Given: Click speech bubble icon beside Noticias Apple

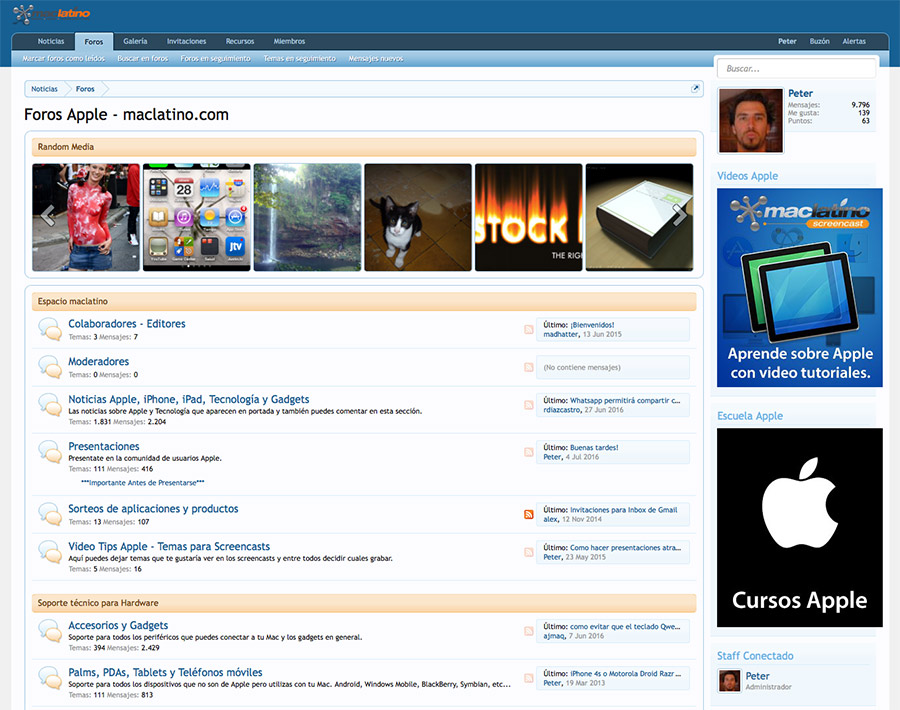Looking at the screenshot, I should [x=51, y=405].
